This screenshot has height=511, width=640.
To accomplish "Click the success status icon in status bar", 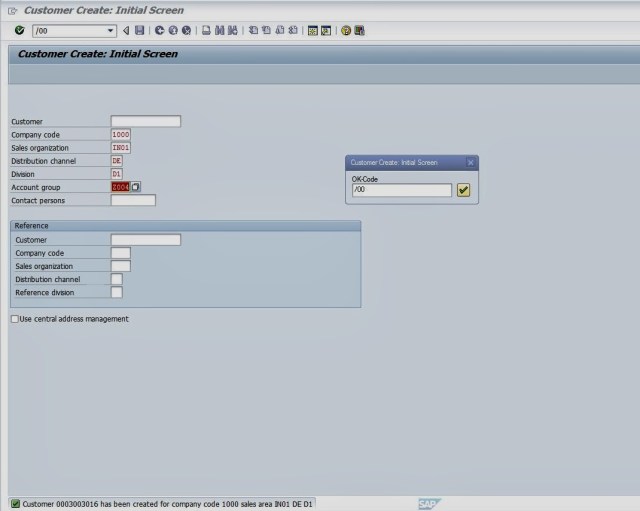I will point(15,504).
